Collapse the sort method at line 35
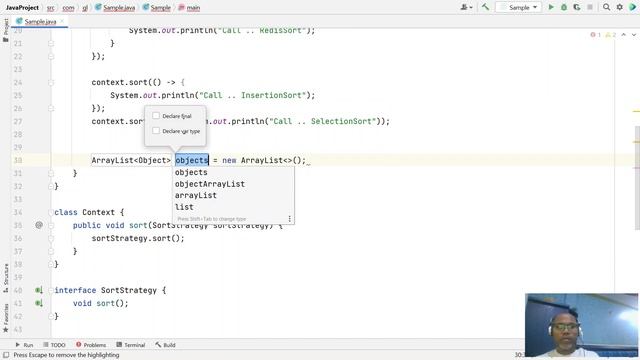The height and width of the screenshot is (360, 640). coord(51,225)
